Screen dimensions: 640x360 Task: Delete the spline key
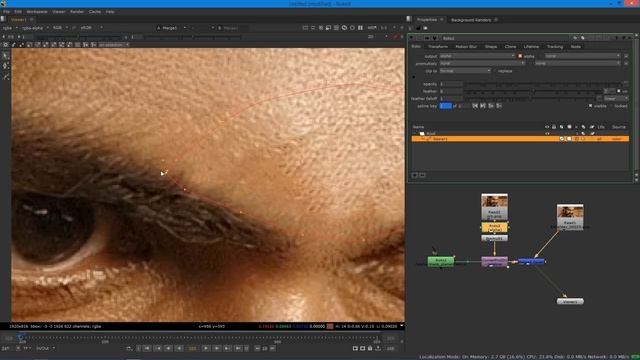[x=499, y=106]
